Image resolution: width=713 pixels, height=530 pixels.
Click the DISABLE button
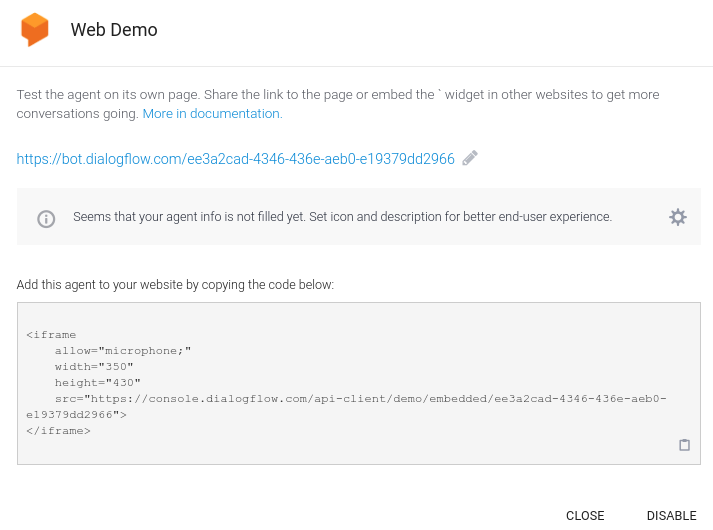tap(672, 515)
